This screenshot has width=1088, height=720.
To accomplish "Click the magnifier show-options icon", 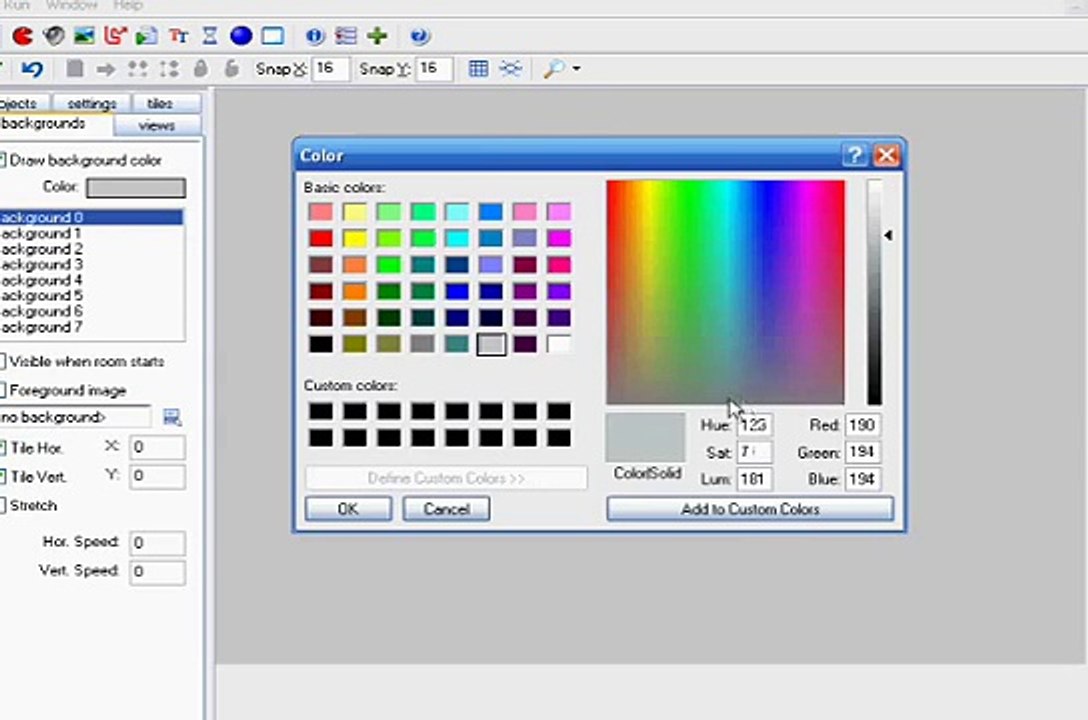I will point(554,69).
